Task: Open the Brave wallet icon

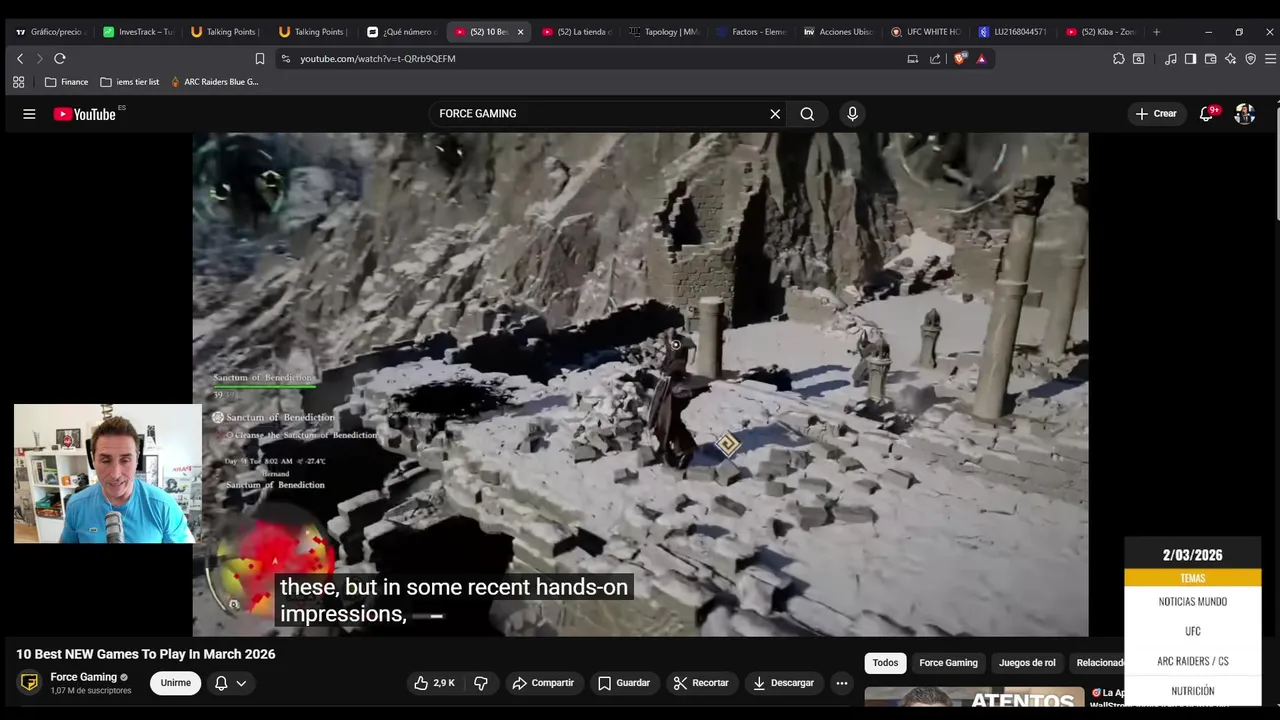Action: (1210, 59)
